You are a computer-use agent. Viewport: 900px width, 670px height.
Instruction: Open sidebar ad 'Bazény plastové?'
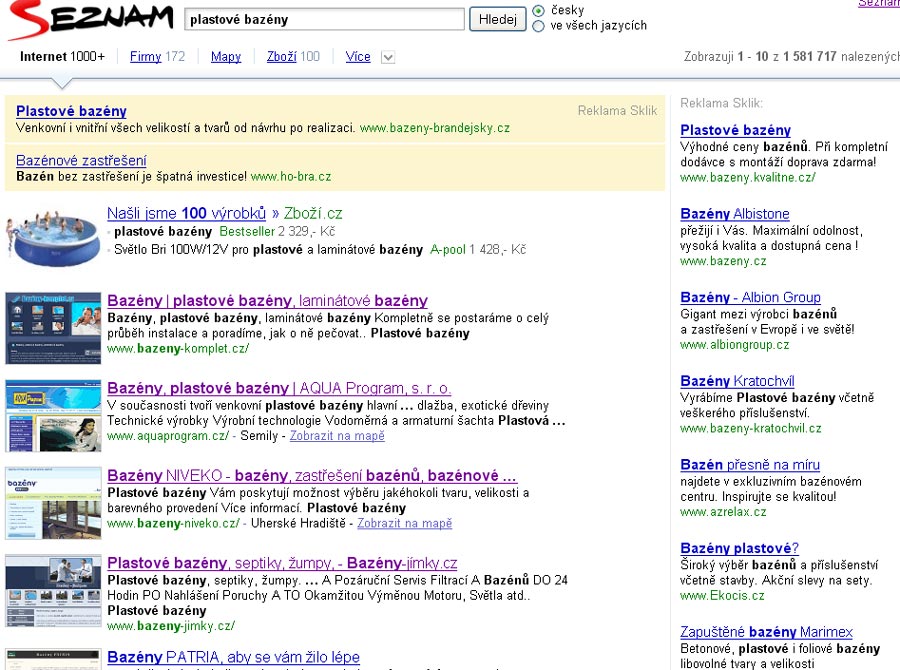[739, 548]
